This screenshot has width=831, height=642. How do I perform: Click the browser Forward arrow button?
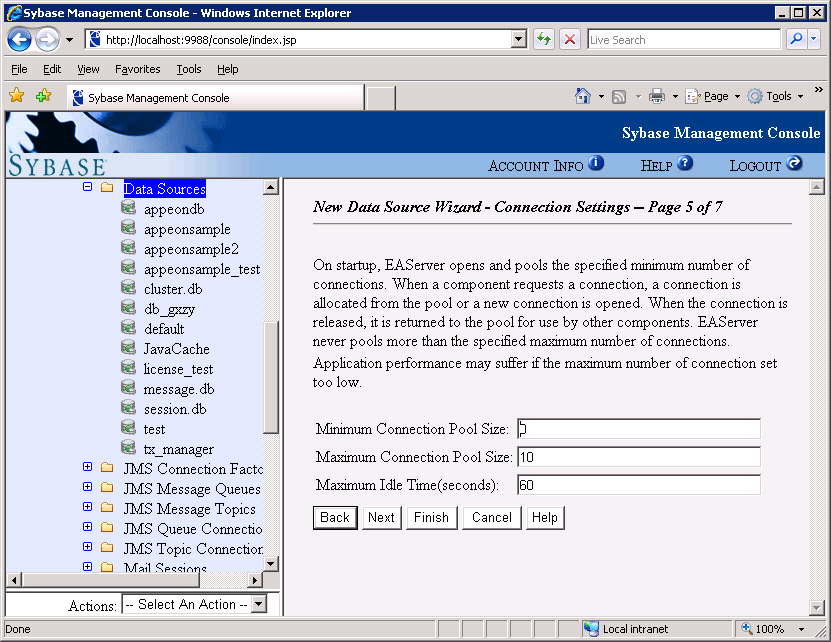(47, 40)
